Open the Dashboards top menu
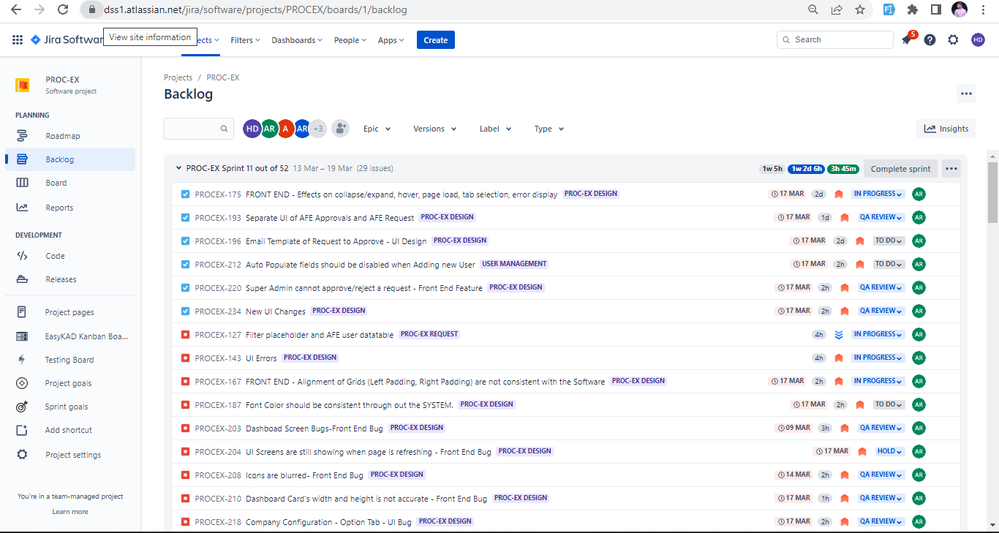The width and height of the screenshot is (999, 533). pyautogui.click(x=297, y=40)
